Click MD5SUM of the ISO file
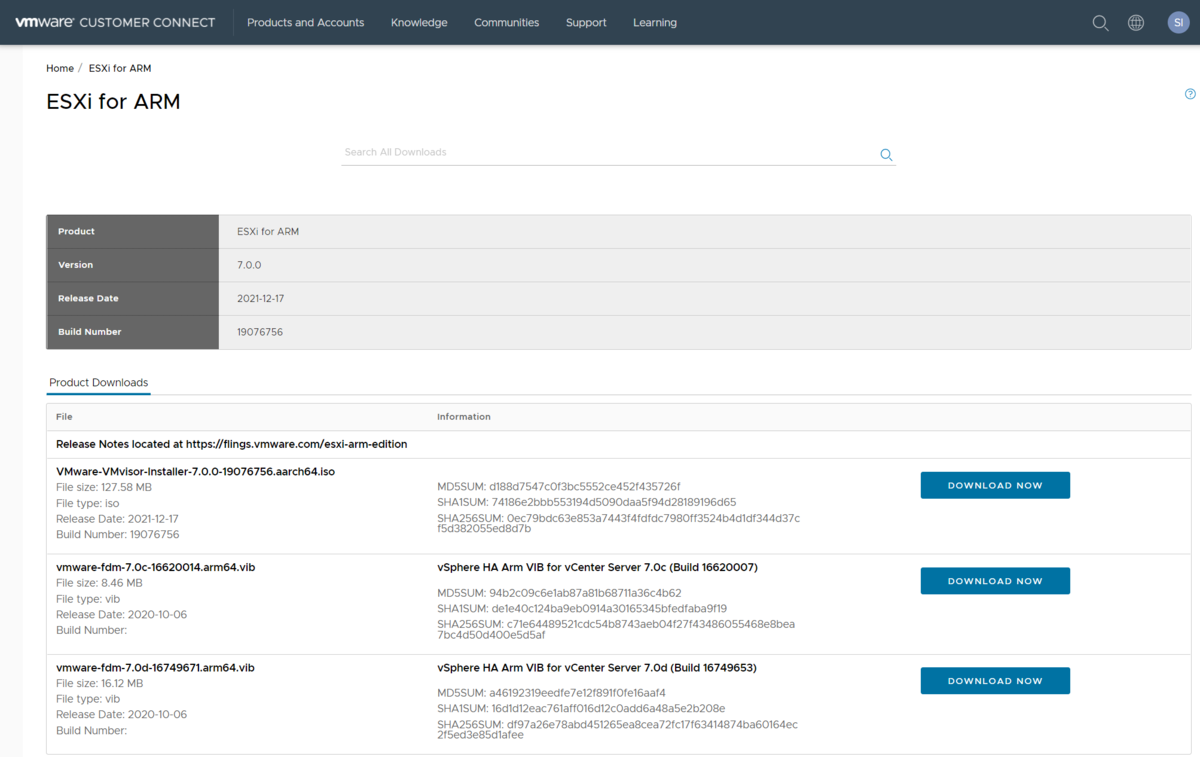 click(558, 487)
